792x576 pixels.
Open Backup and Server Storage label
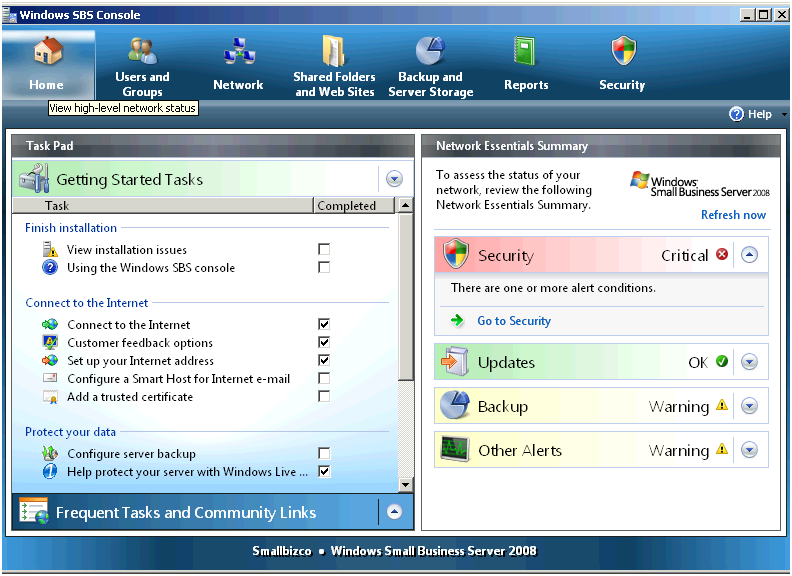coord(430,84)
